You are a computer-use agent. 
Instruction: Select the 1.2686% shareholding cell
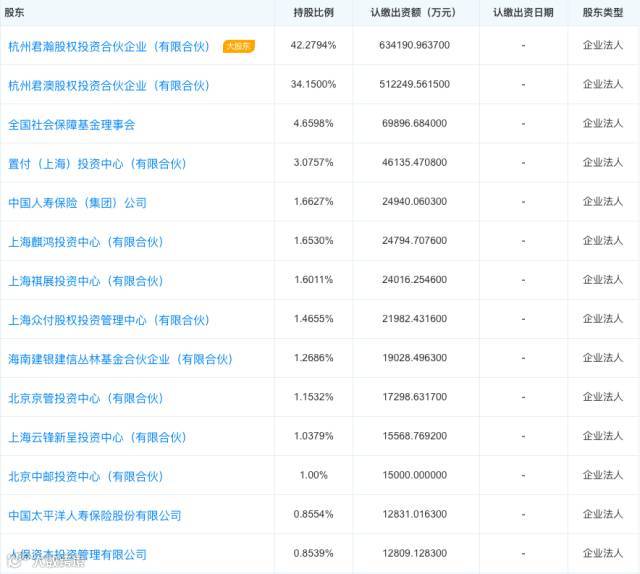(313, 358)
